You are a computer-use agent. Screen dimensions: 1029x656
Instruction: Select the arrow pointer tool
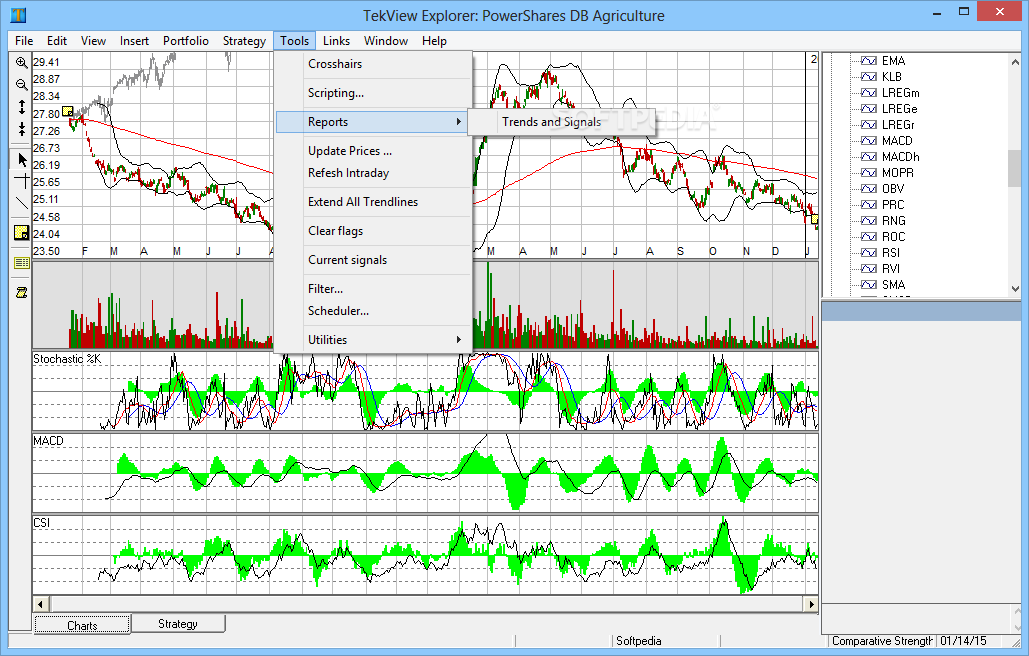(22, 159)
